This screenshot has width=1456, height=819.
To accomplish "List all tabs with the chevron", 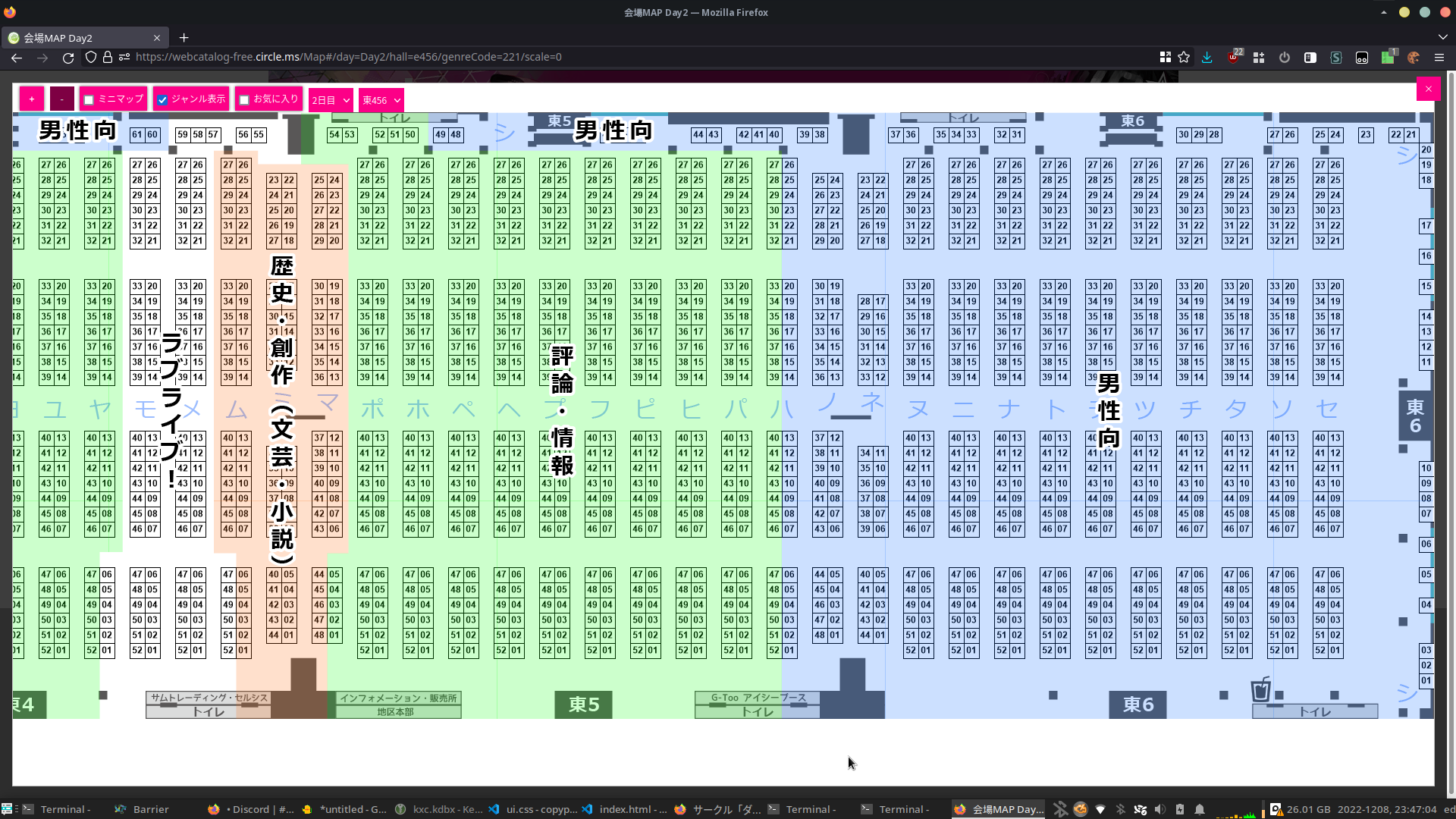I will click(1442, 37).
